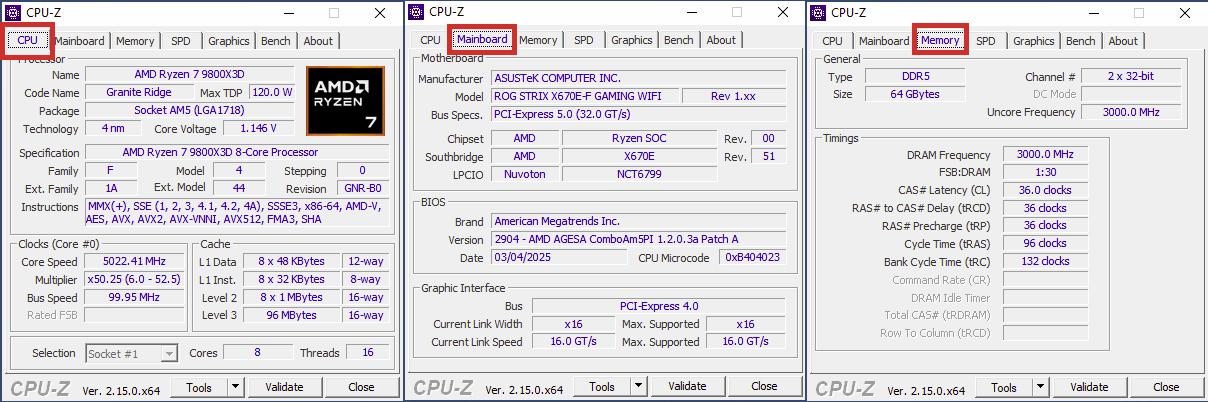Click the Threads value 16
Screen dimensions: 1208x402
(x=368, y=353)
